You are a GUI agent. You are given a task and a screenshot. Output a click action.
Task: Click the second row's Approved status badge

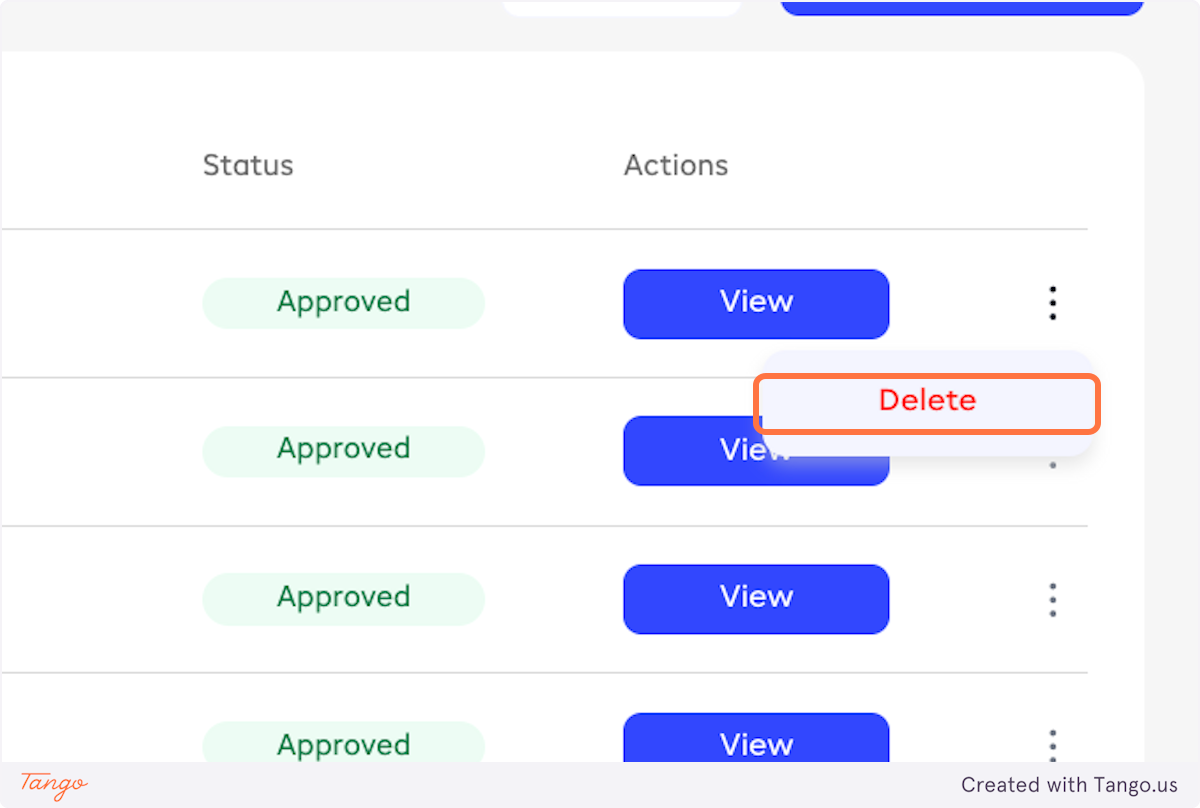(x=343, y=450)
